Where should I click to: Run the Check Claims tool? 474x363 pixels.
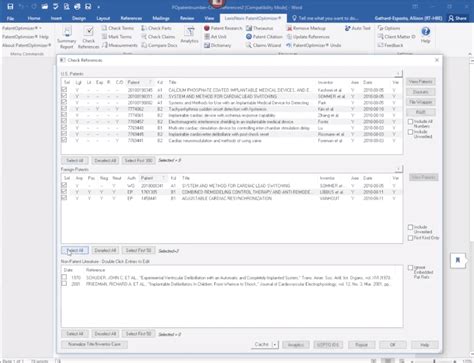(158, 37)
